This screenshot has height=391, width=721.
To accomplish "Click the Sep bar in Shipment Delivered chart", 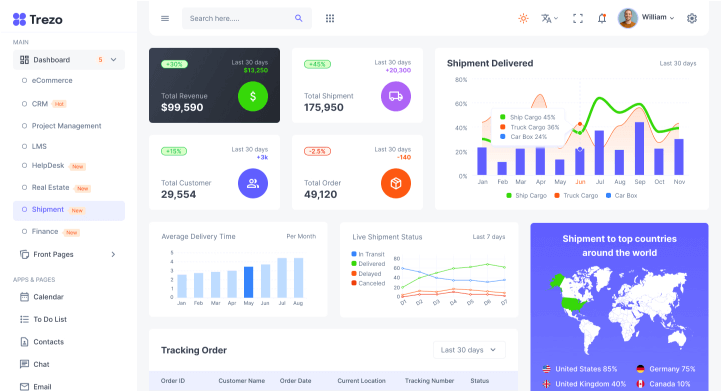I will pos(639,148).
